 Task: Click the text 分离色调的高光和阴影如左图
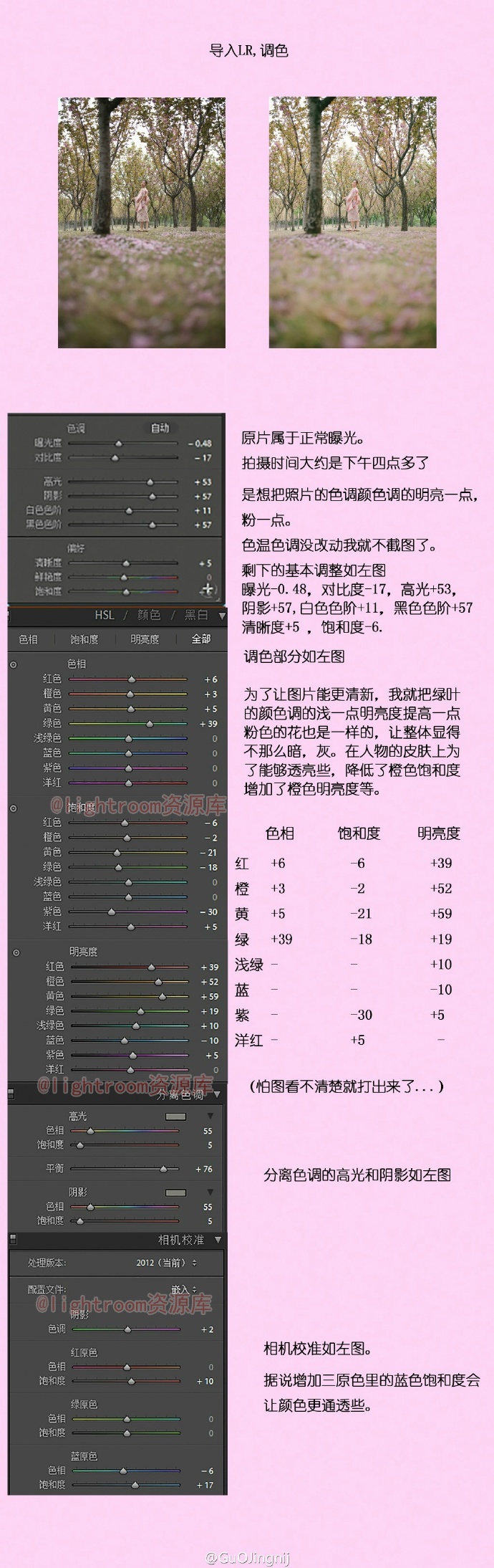point(357,1175)
